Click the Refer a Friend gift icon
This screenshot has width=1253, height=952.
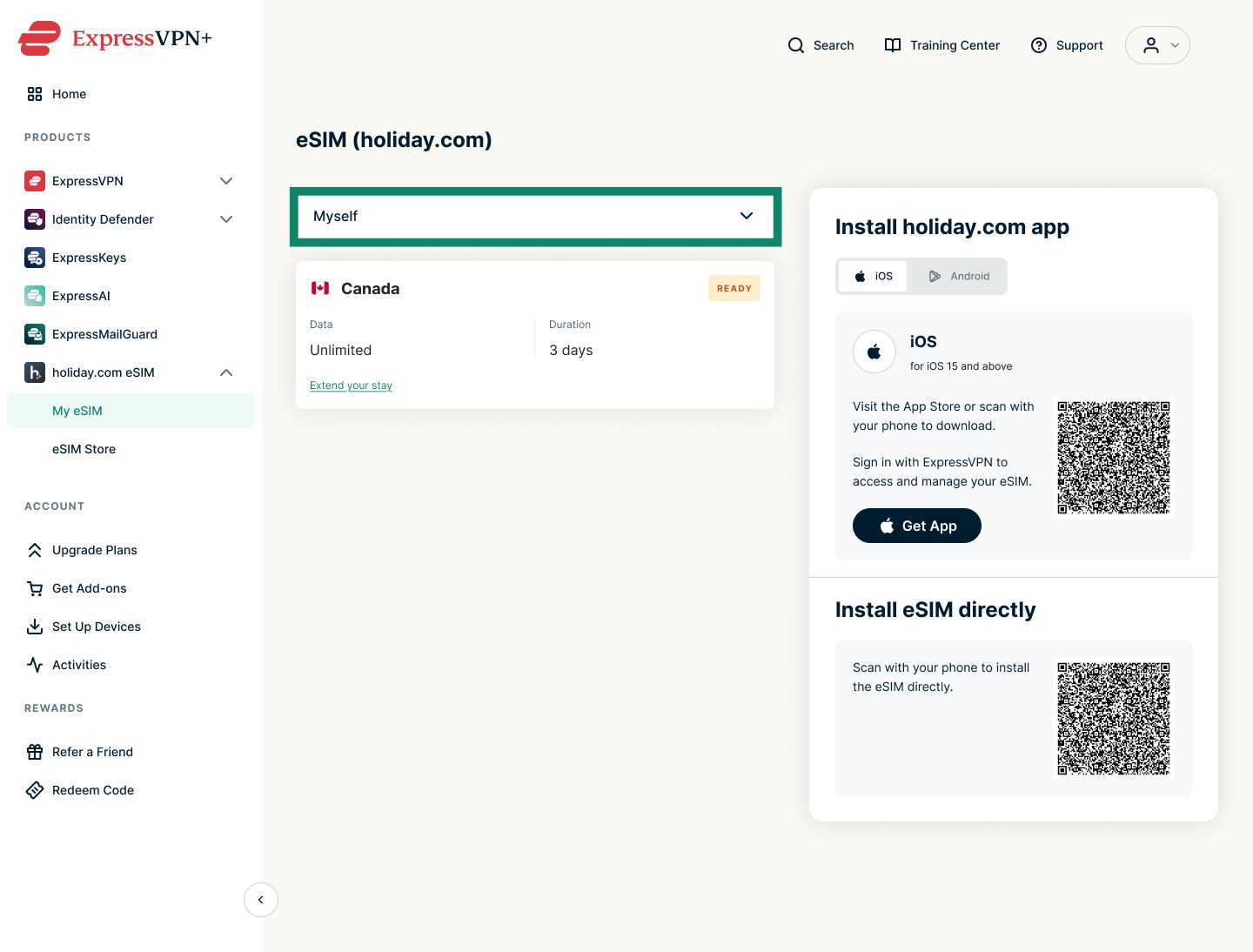pos(35,752)
